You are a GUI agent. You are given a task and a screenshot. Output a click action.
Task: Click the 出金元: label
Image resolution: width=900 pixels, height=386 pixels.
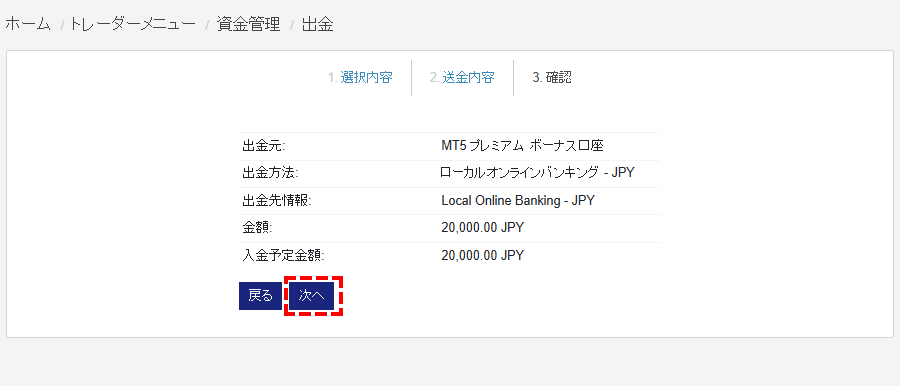coord(264,146)
